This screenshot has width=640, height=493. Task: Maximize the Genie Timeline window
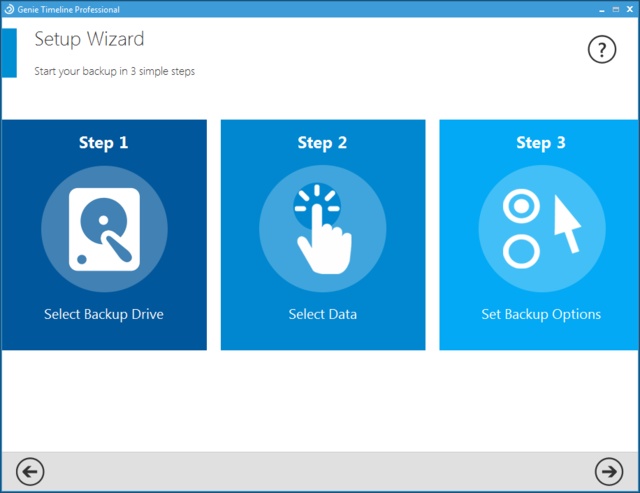tap(613, 9)
